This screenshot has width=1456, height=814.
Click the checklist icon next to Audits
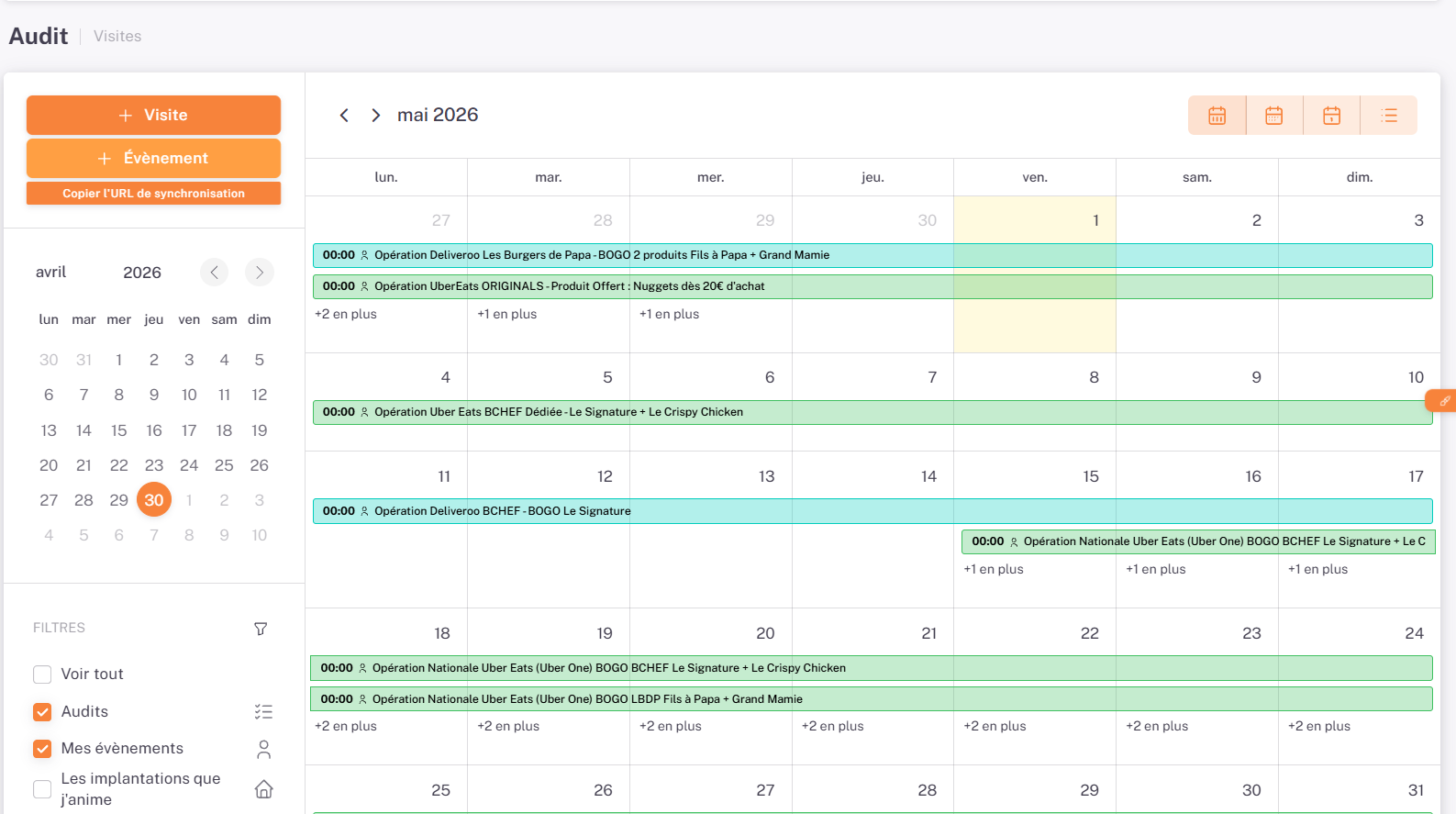pos(263,711)
